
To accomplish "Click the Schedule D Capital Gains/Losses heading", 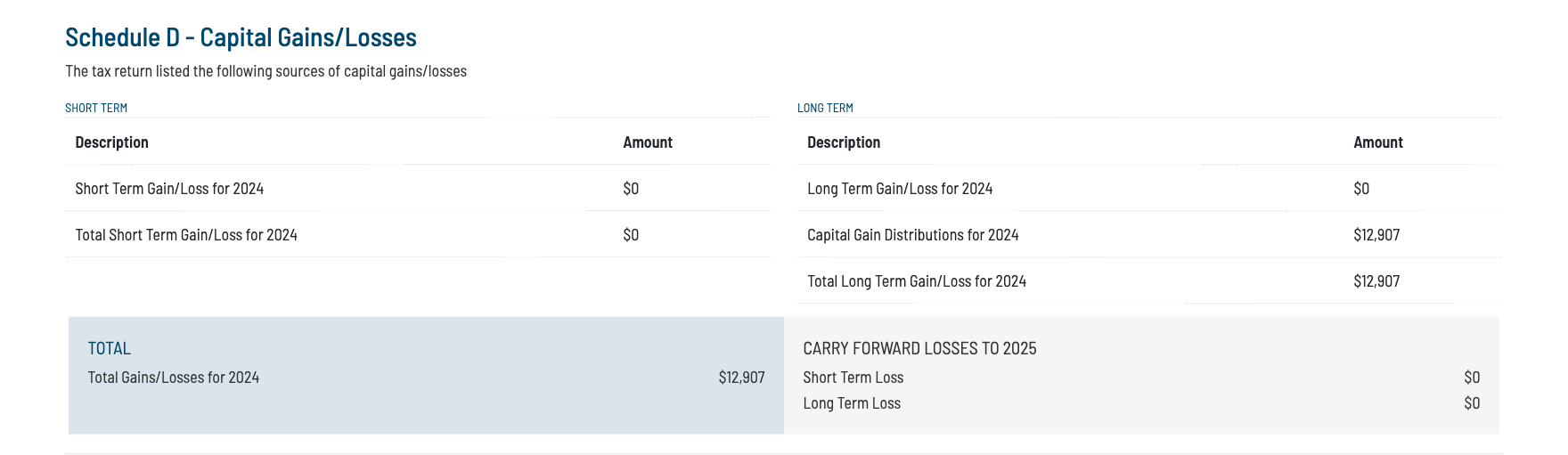I will click(x=241, y=37).
